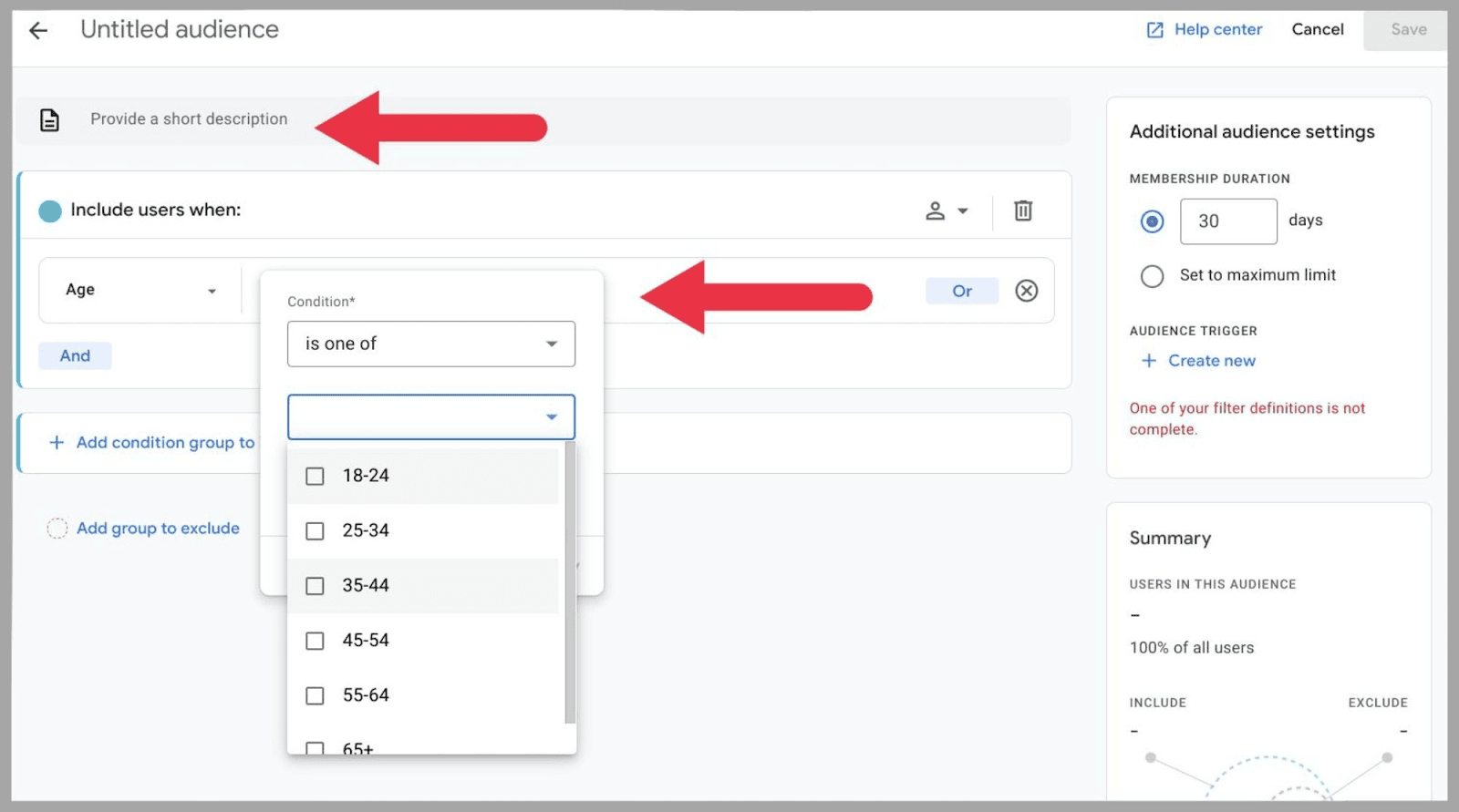This screenshot has height=812, width=1459.
Task: Click the Cancel button
Action: [1317, 29]
